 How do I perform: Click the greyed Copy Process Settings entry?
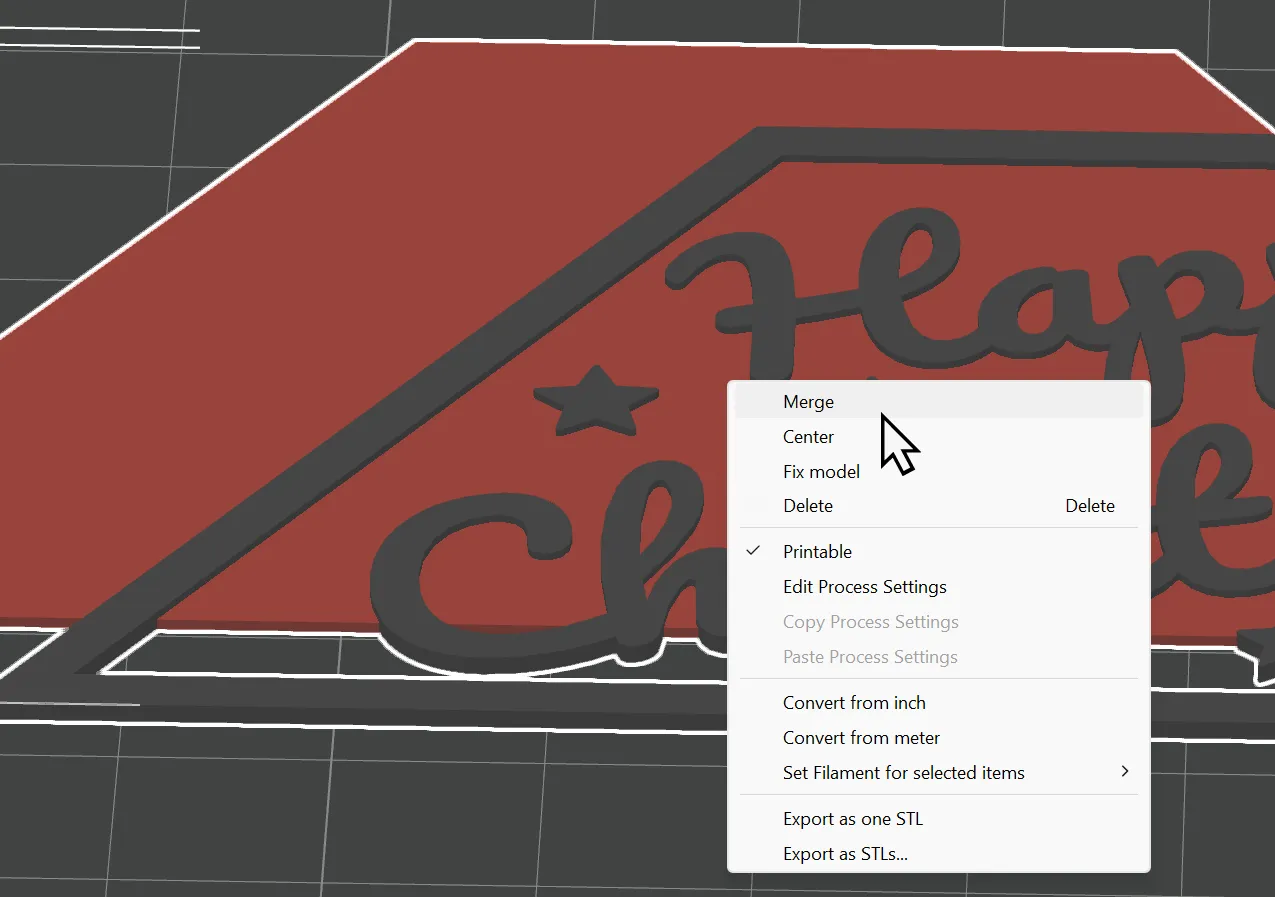(x=939, y=622)
